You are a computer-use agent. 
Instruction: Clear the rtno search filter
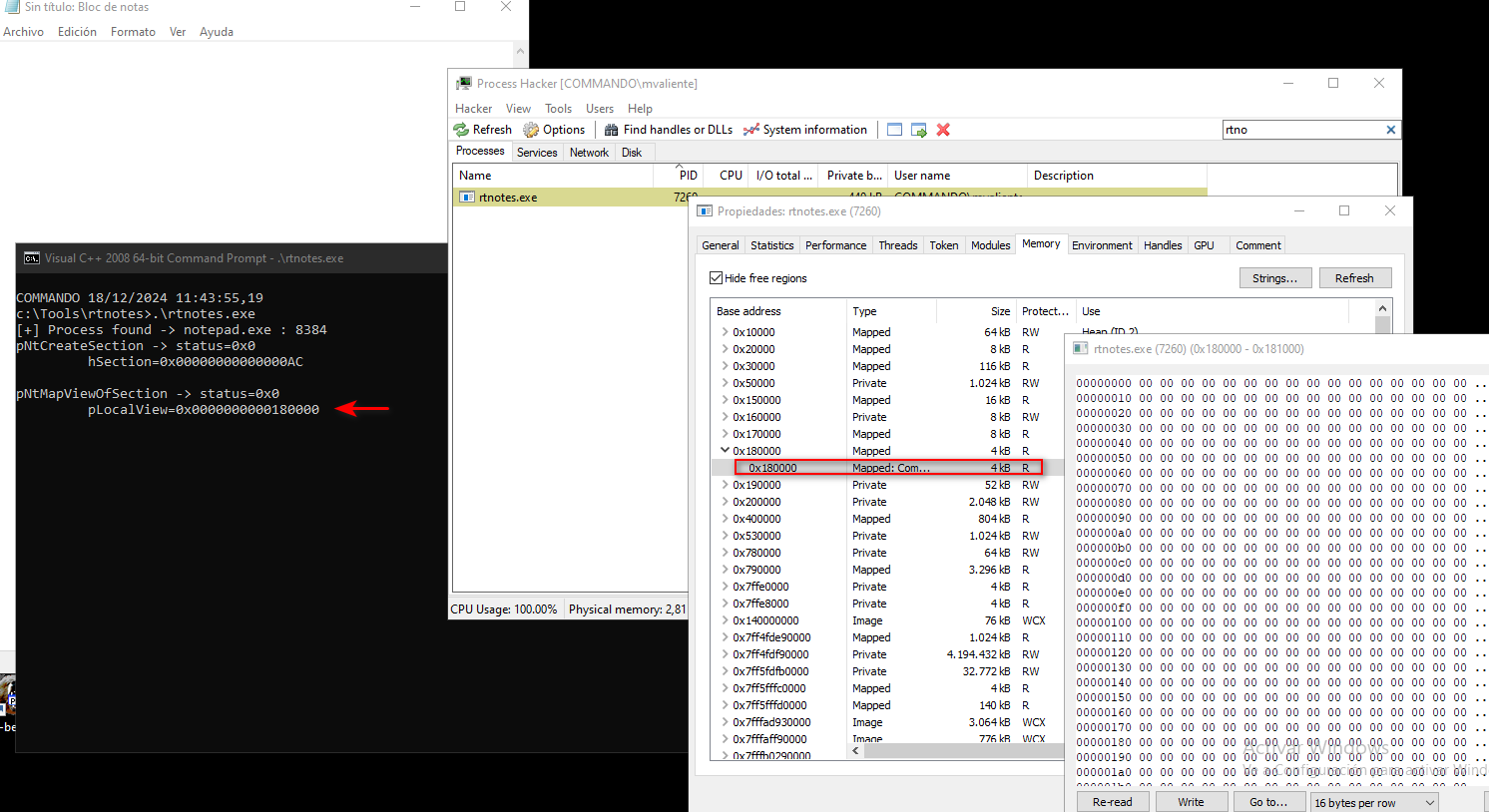point(1391,130)
